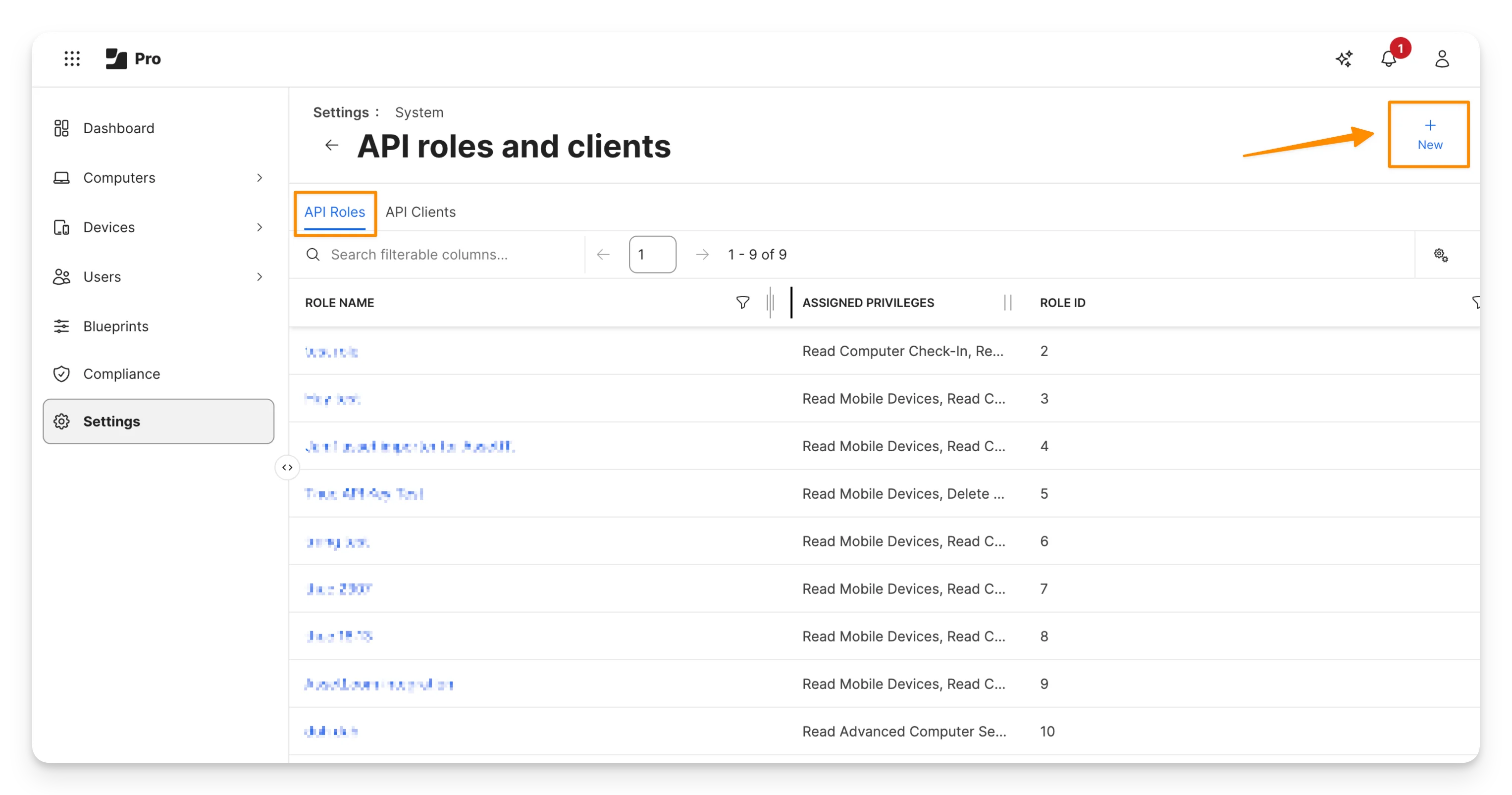Open the role link with ID 5
This screenshot has width=1512, height=795.
tap(364, 494)
